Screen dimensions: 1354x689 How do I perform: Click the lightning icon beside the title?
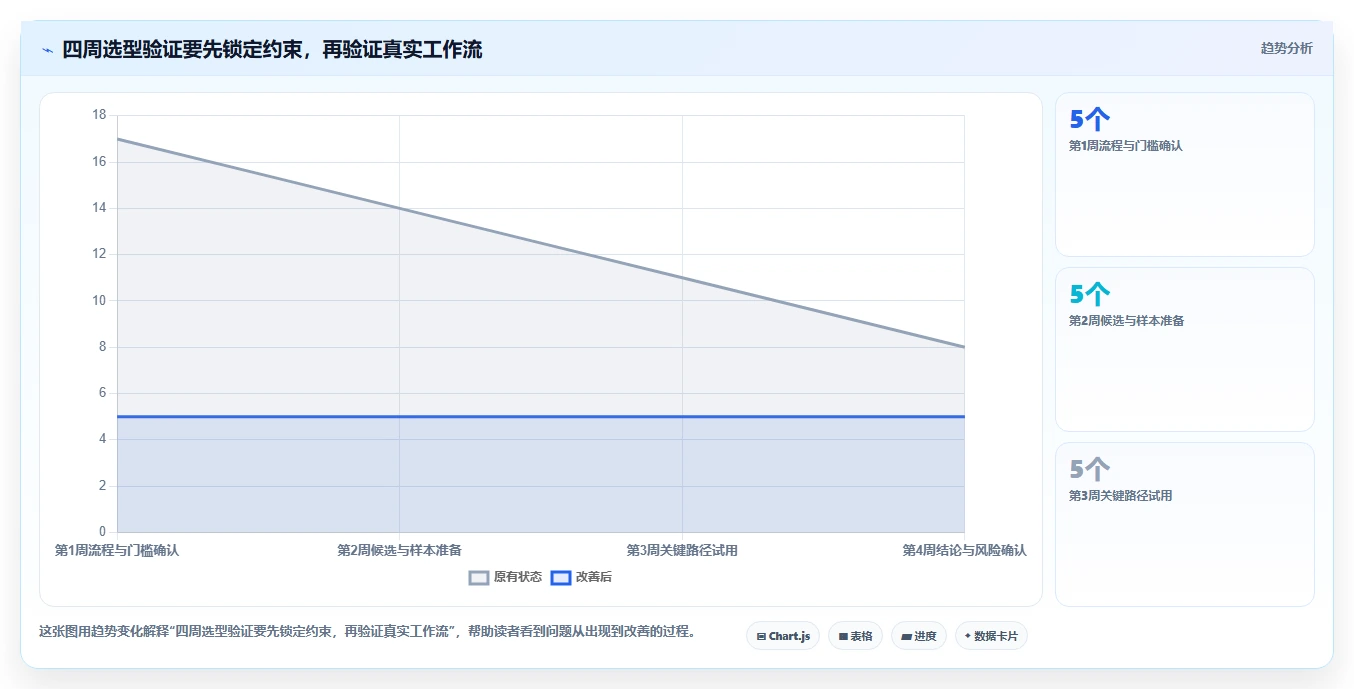click(x=47, y=50)
